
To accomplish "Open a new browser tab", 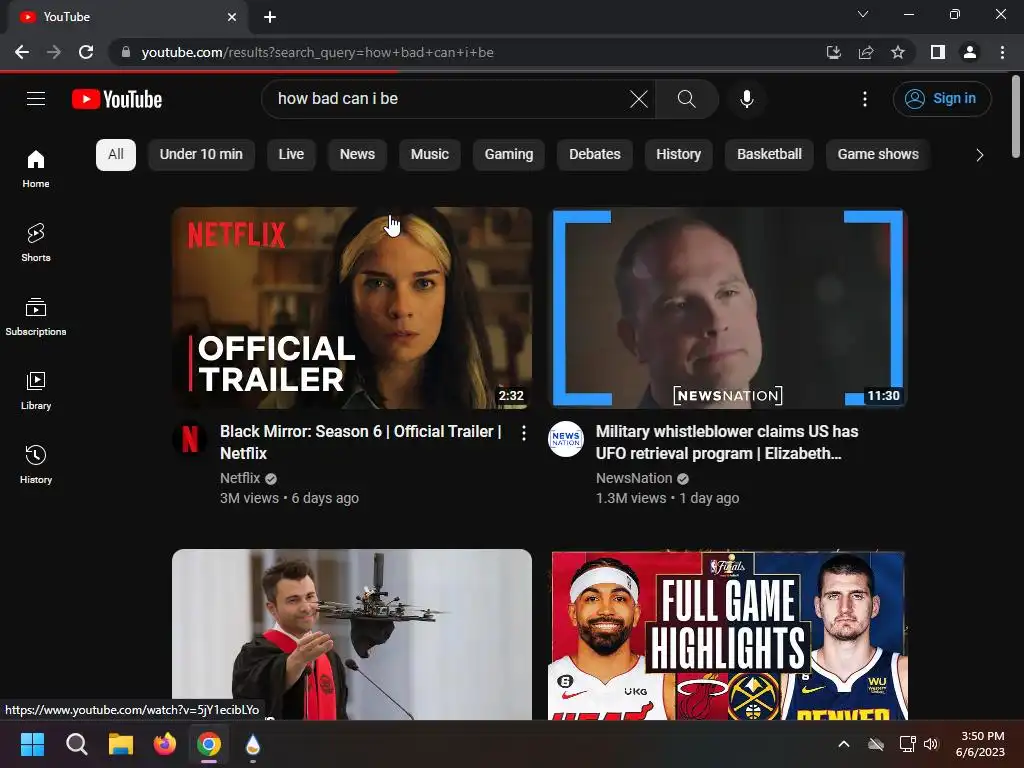I will coord(270,17).
